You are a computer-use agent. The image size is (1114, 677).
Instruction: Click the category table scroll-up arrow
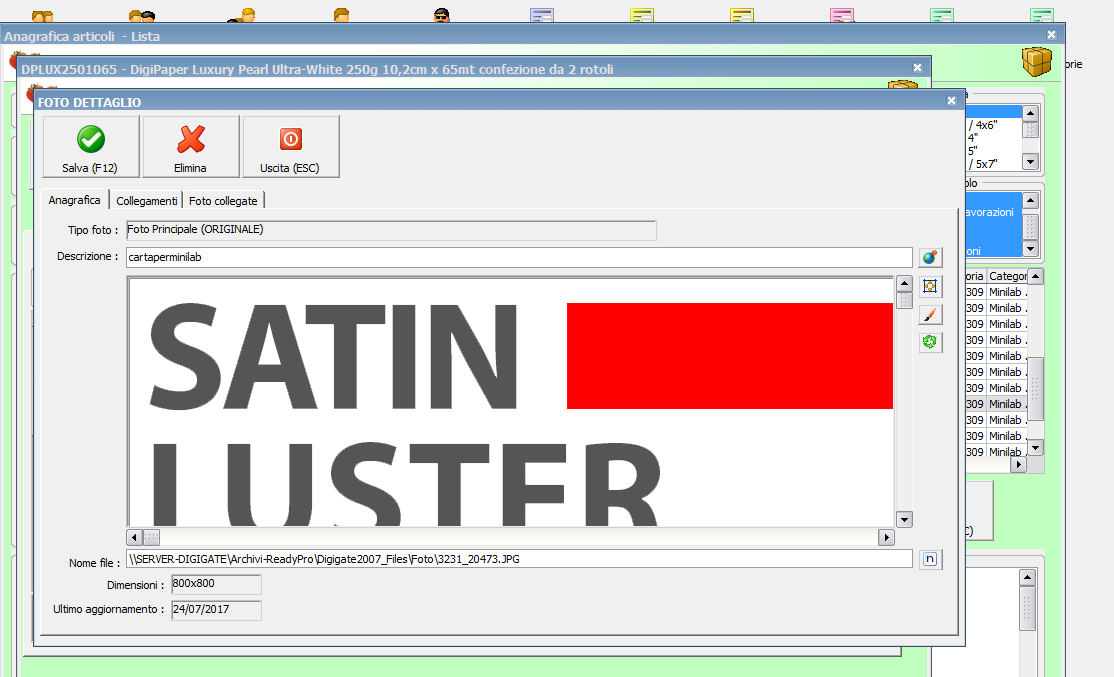click(x=1036, y=276)
